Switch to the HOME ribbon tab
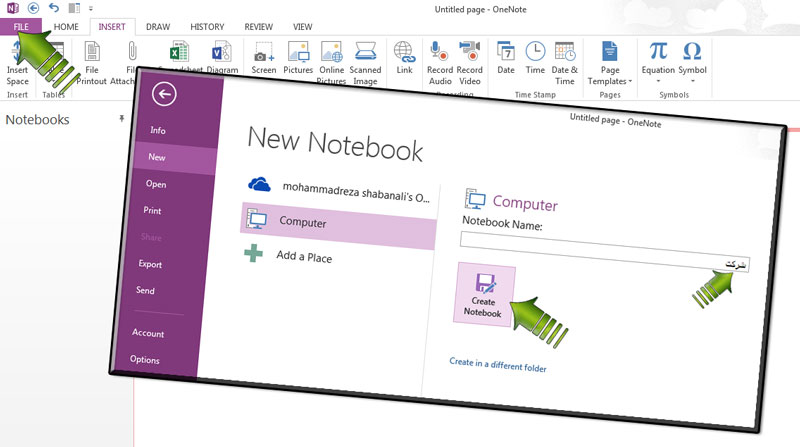Screen dimensions: 800x447 tap(66, 27)
